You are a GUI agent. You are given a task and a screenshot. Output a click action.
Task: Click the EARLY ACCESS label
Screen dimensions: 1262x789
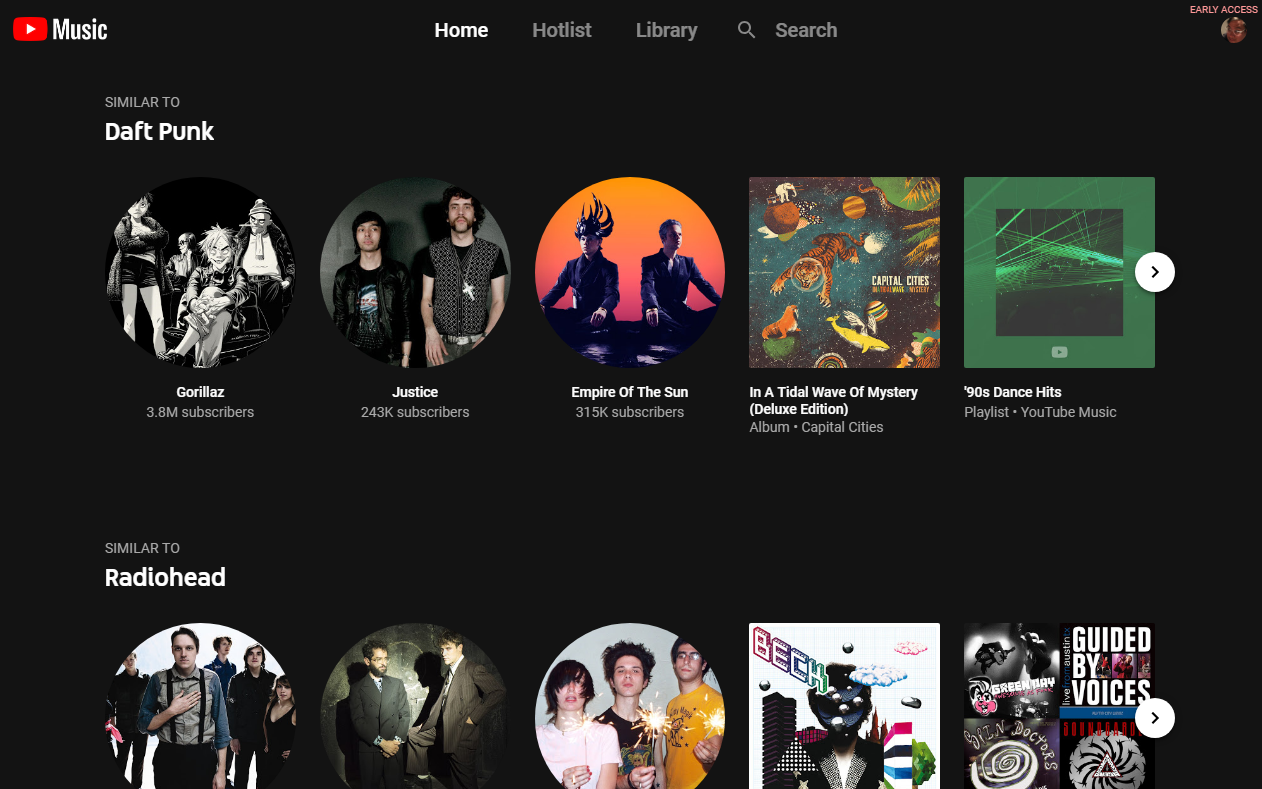click(1224, 9)
